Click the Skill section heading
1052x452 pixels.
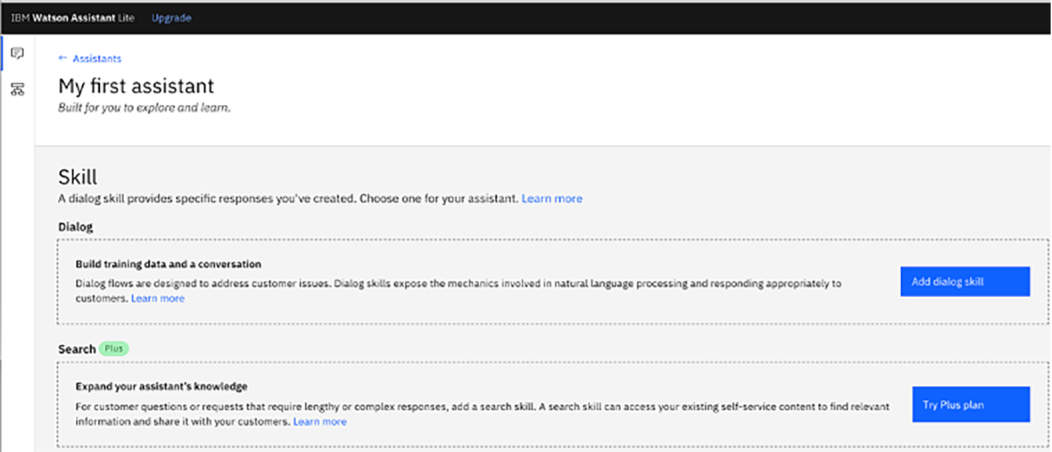[x=78, y=177]
